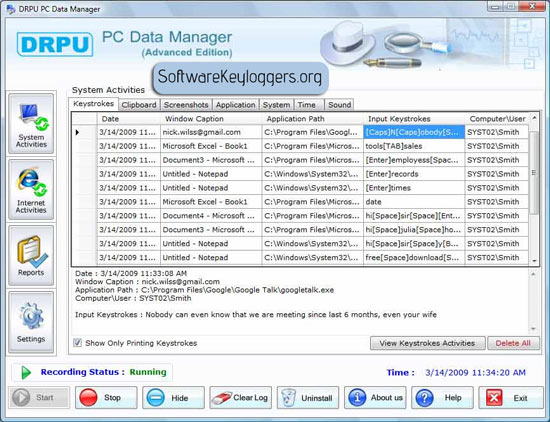Click Computer\User column header

tap(497, 119)
